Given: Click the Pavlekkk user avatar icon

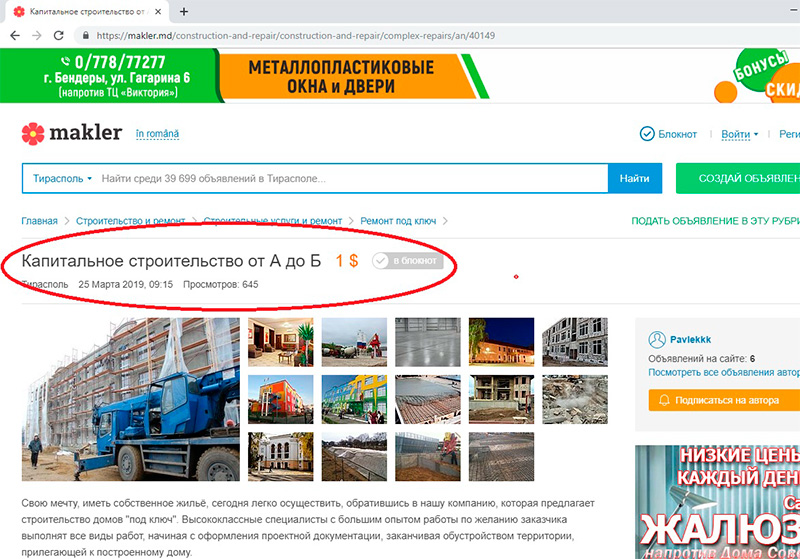Looking at the screenshot, I should (657, 340).
